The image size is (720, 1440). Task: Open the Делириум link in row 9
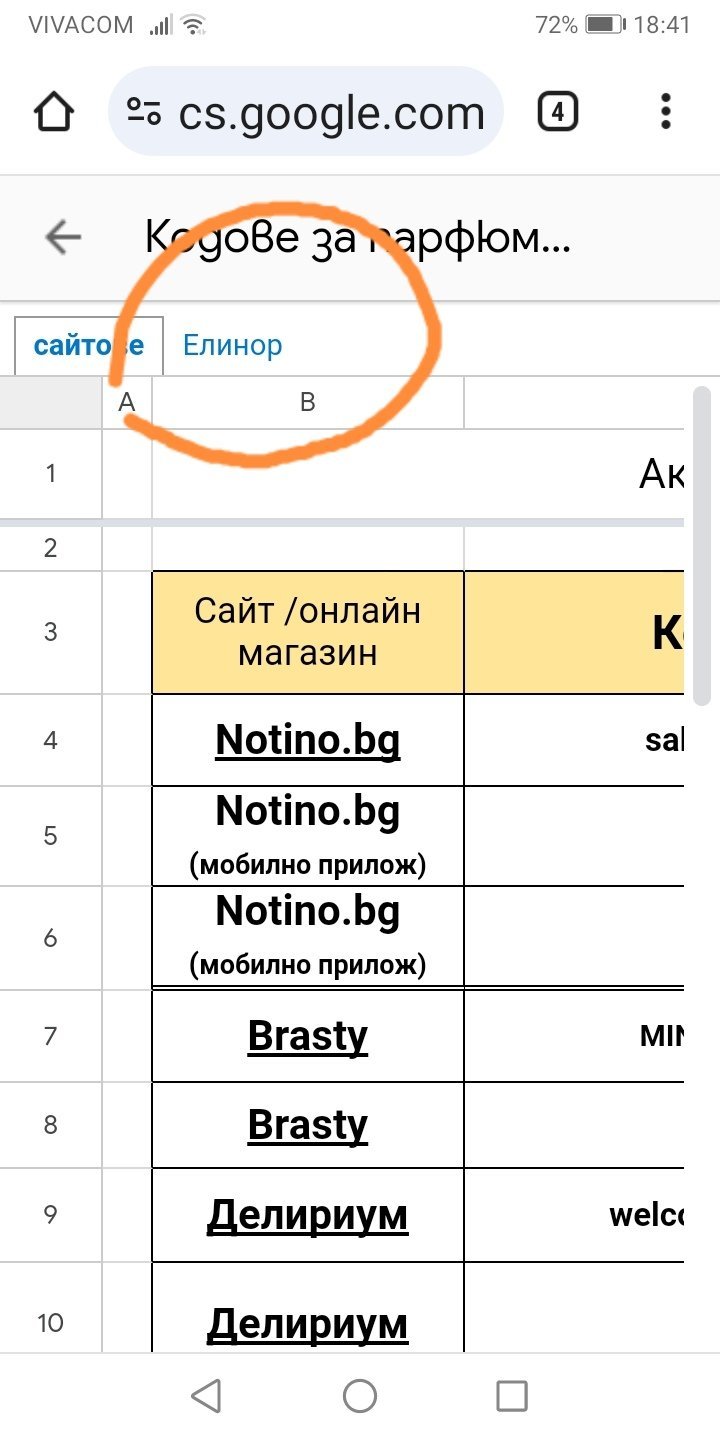[307, 1216]
